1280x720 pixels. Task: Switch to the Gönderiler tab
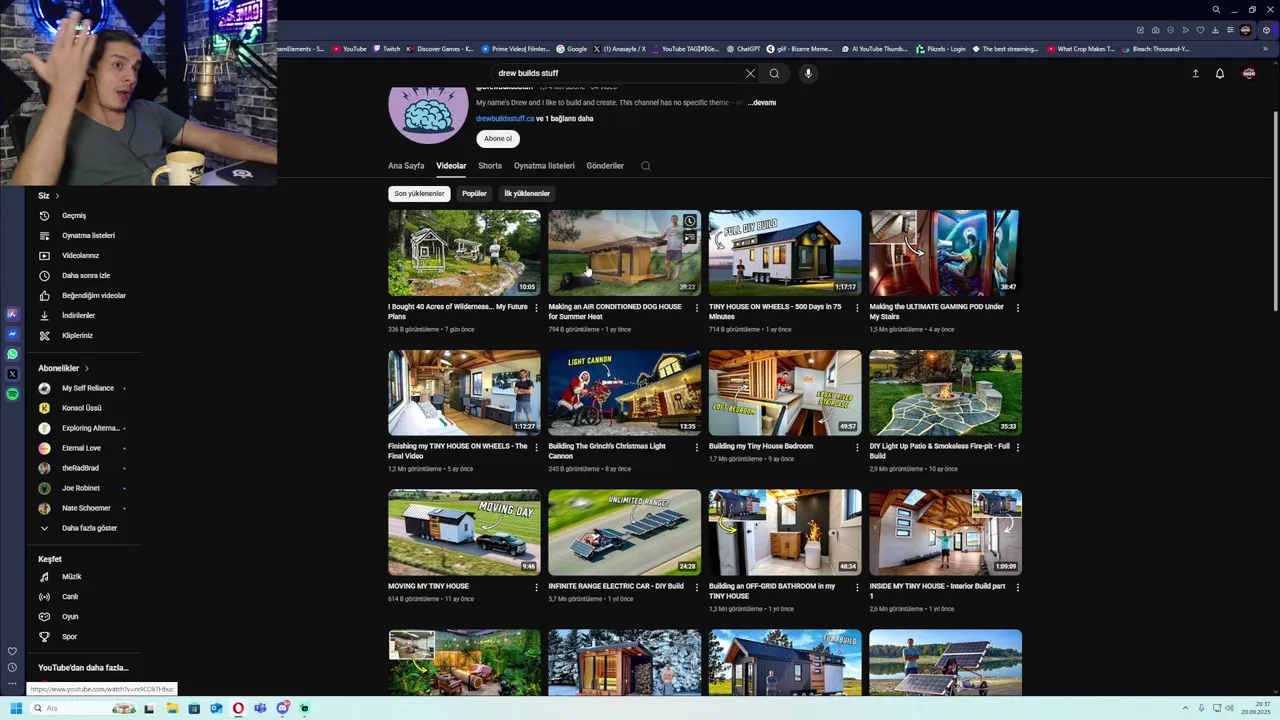pyautogui.click(x=605, y=166)
